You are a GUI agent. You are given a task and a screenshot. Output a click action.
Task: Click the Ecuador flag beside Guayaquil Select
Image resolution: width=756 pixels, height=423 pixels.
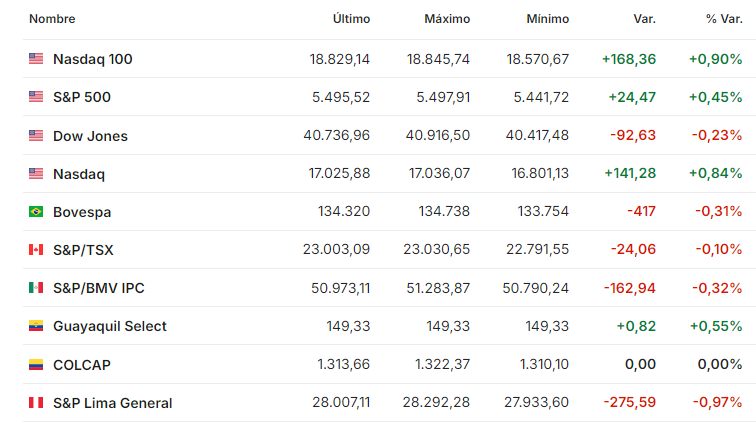coord(36,326)
